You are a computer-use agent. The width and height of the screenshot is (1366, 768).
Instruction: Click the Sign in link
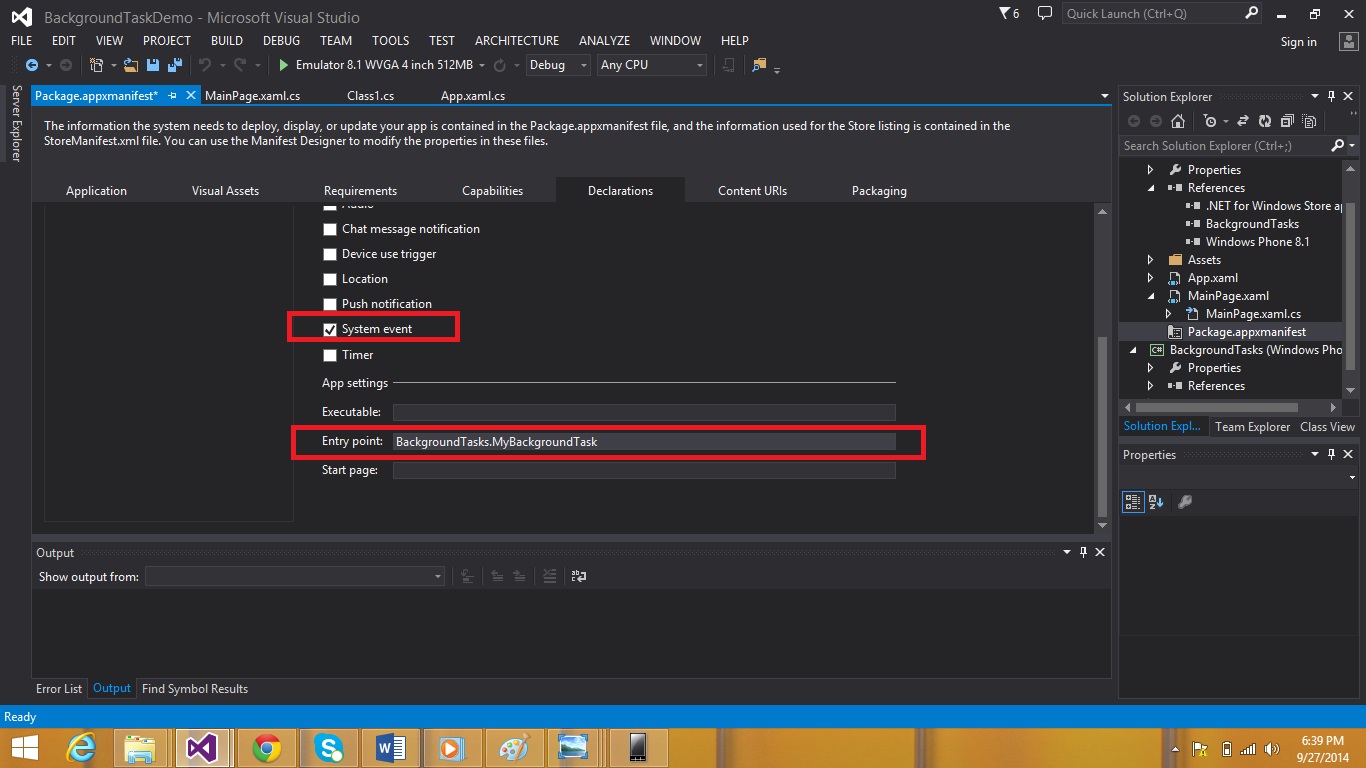click(1298, 42)
